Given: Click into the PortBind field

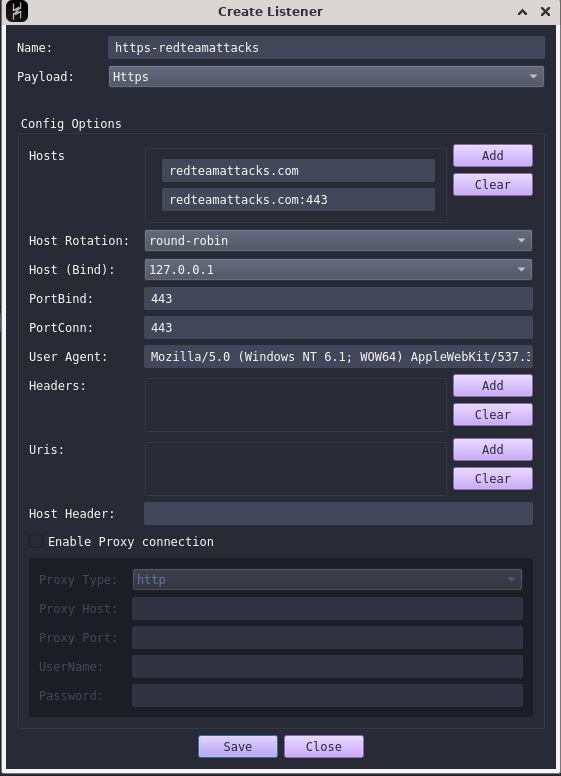Looking at the screenshot, I should pos(338,298).
